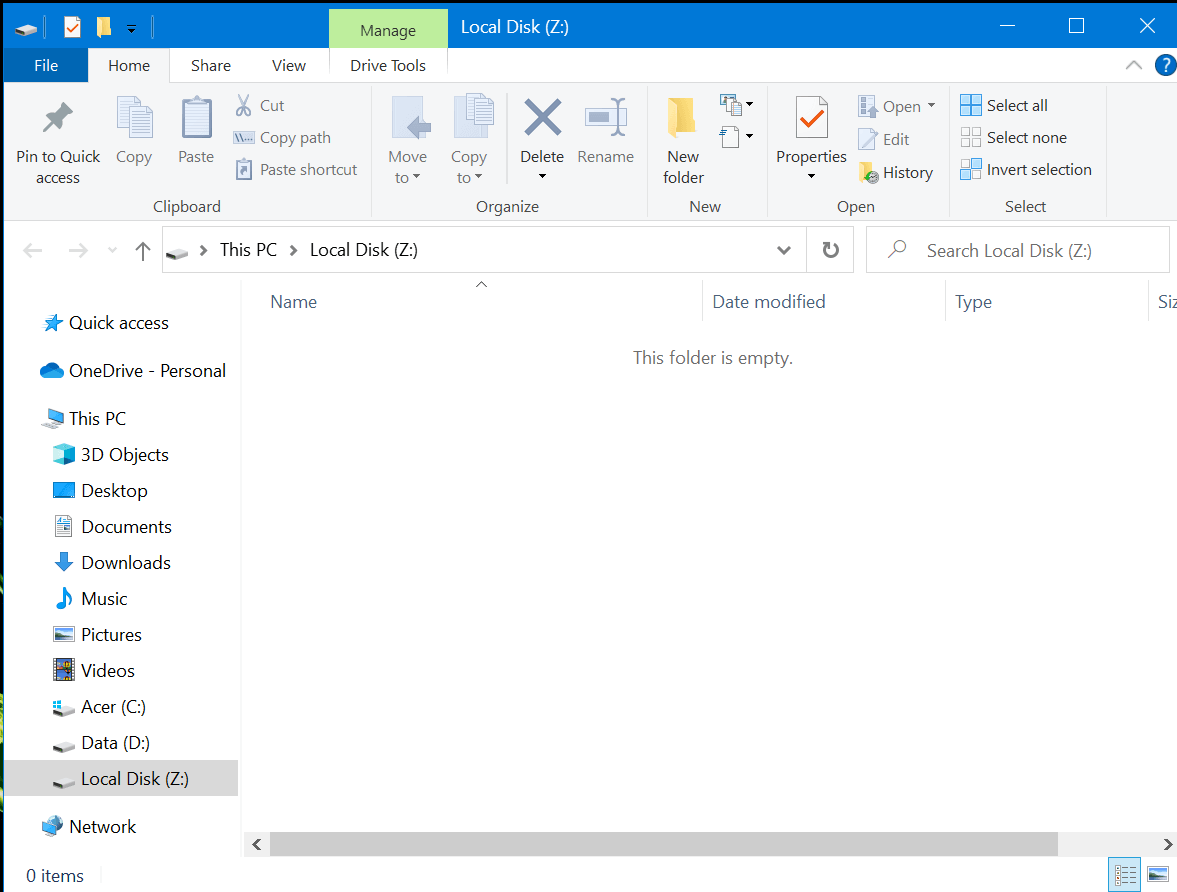Open the View ribbon tab
The width and height of the screenshot is (1177, 892).
coord(288,66)
